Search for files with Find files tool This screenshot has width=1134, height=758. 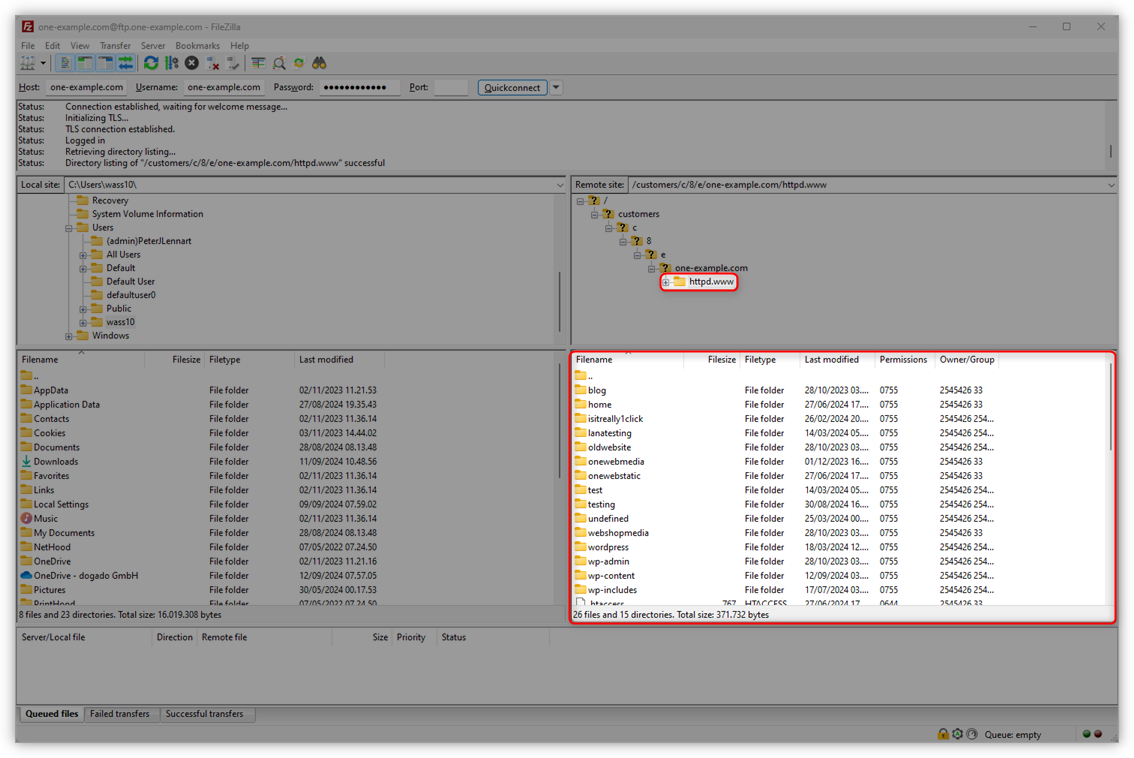click(x=320, y=62)
